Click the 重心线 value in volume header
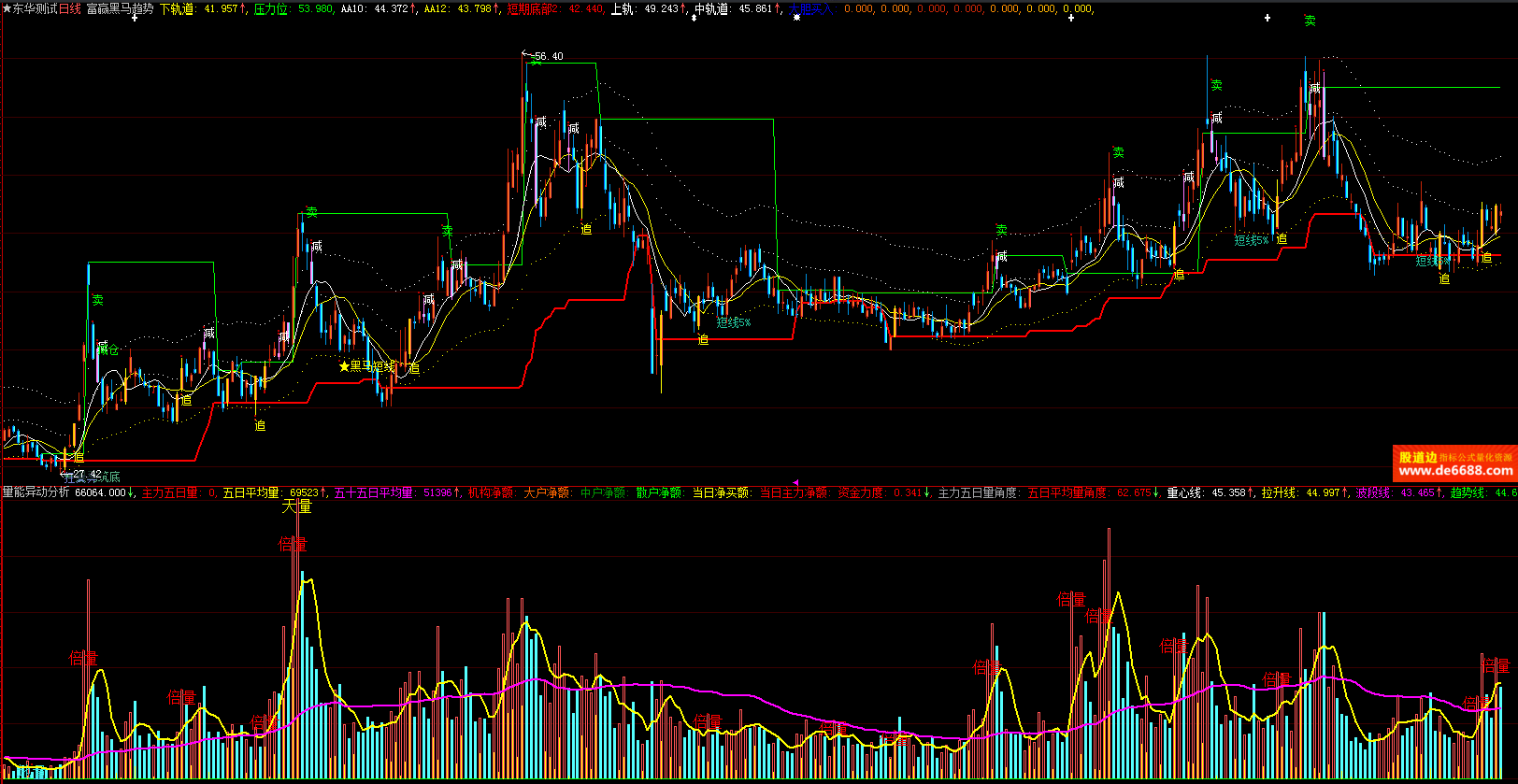Screen dimensions: 1518x784 [1186, 492]
